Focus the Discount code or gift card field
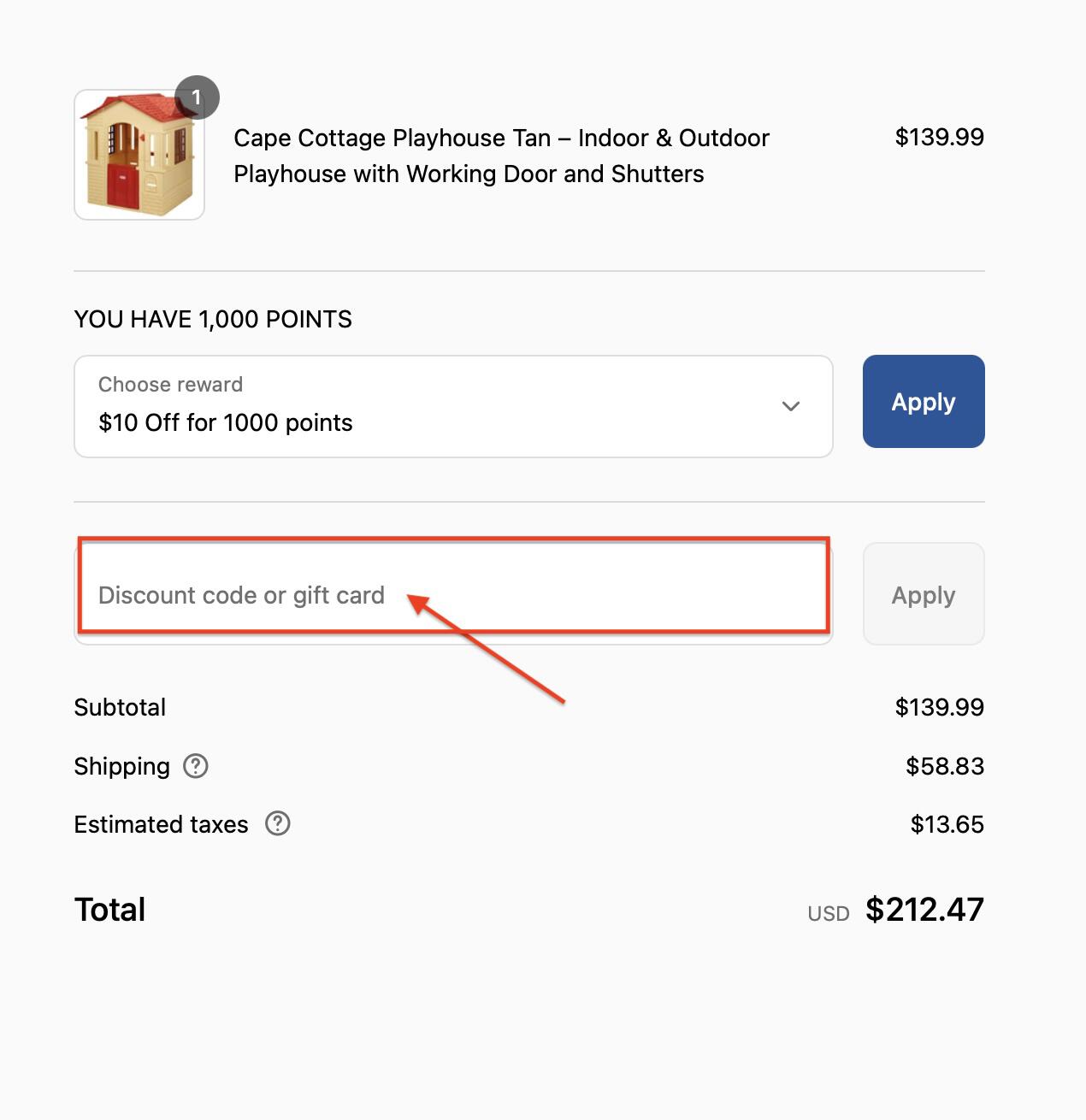This screenshot has height=1120, width=1086. click(453, 595)
